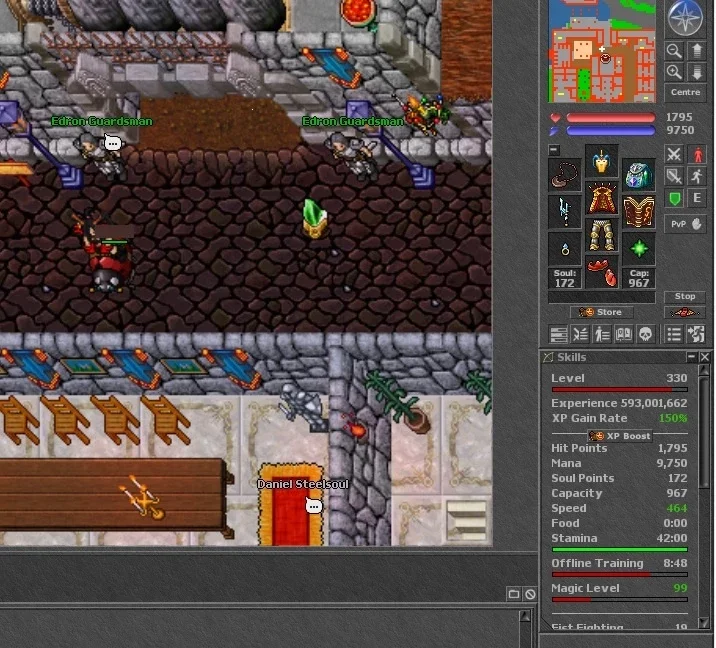Toggle the skills window icon

point(558,335)
